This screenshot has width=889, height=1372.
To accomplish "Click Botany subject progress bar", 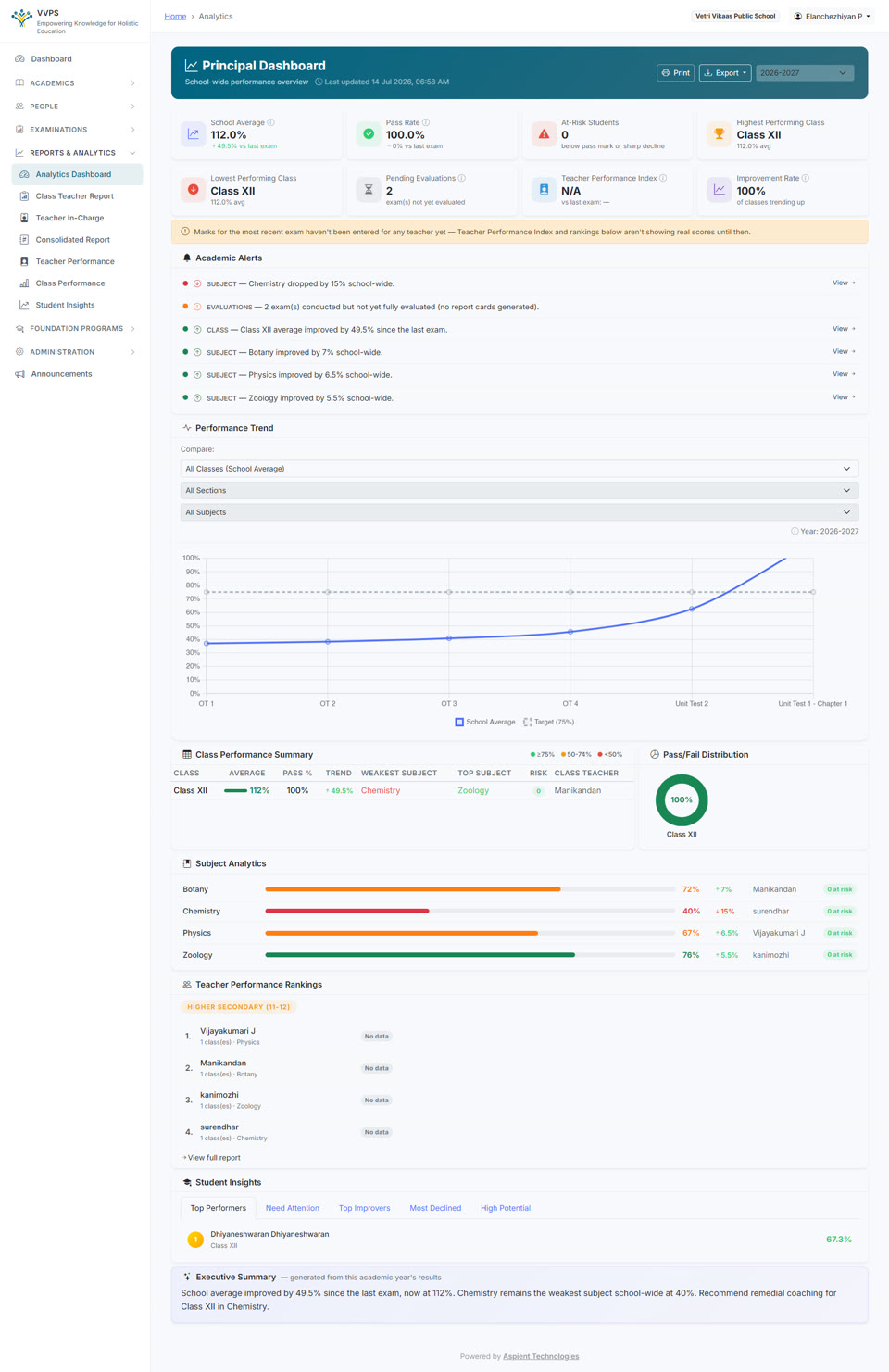I will 470,889.
